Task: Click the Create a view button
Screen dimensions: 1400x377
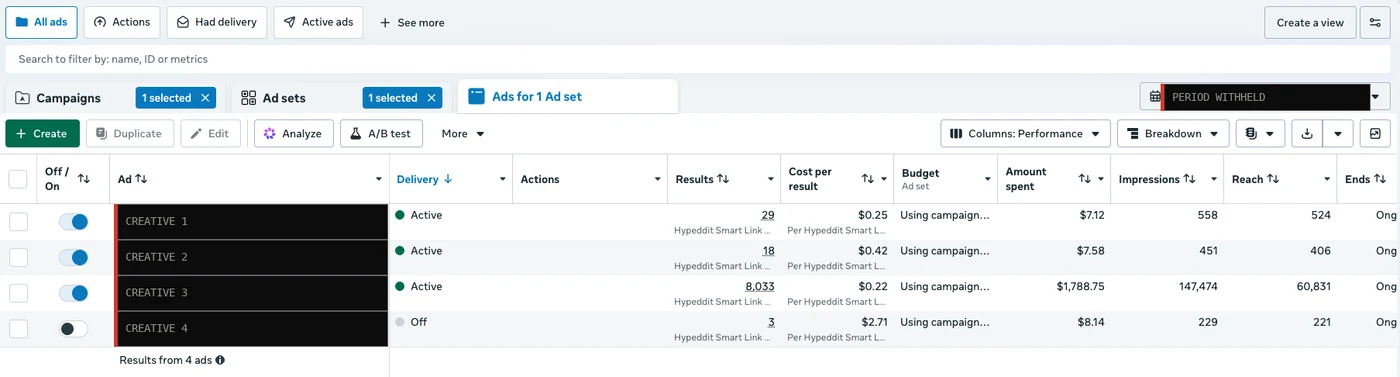Action: 1310,22
